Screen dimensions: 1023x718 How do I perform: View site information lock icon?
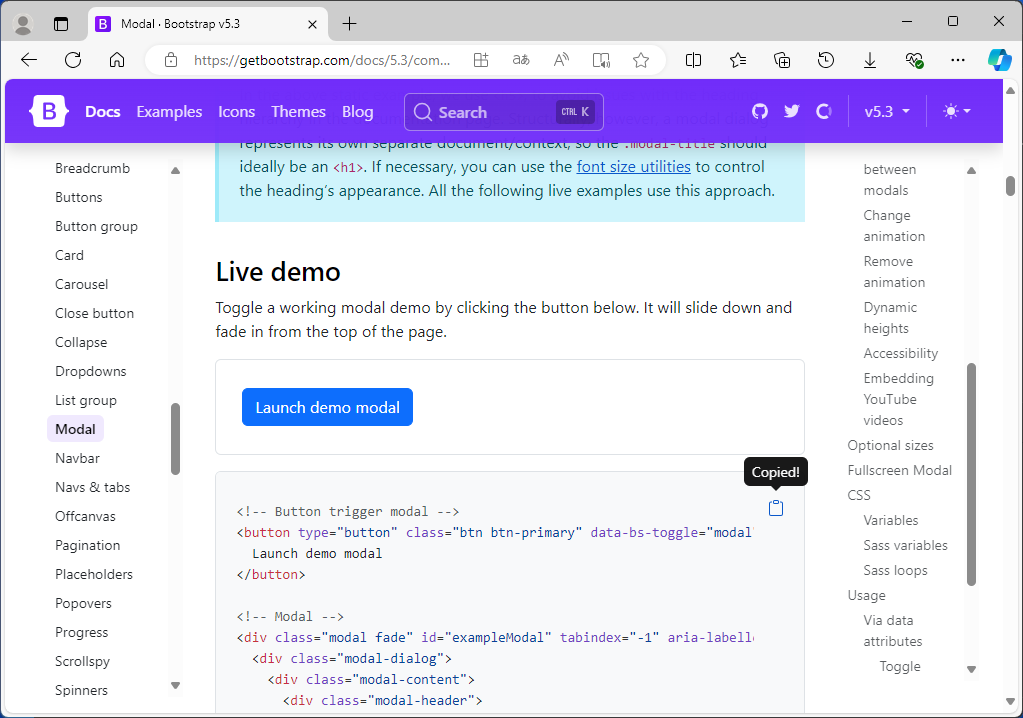(x=171, y=60)
